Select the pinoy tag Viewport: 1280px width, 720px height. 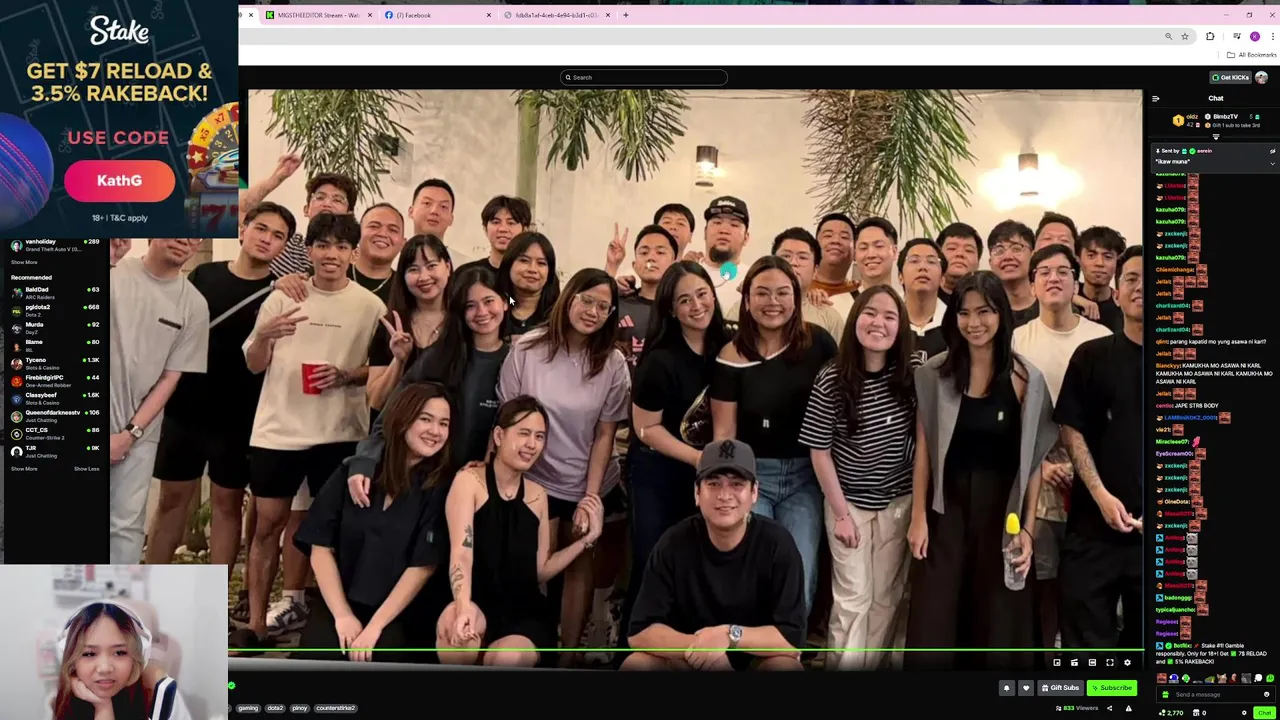(300, 708)
